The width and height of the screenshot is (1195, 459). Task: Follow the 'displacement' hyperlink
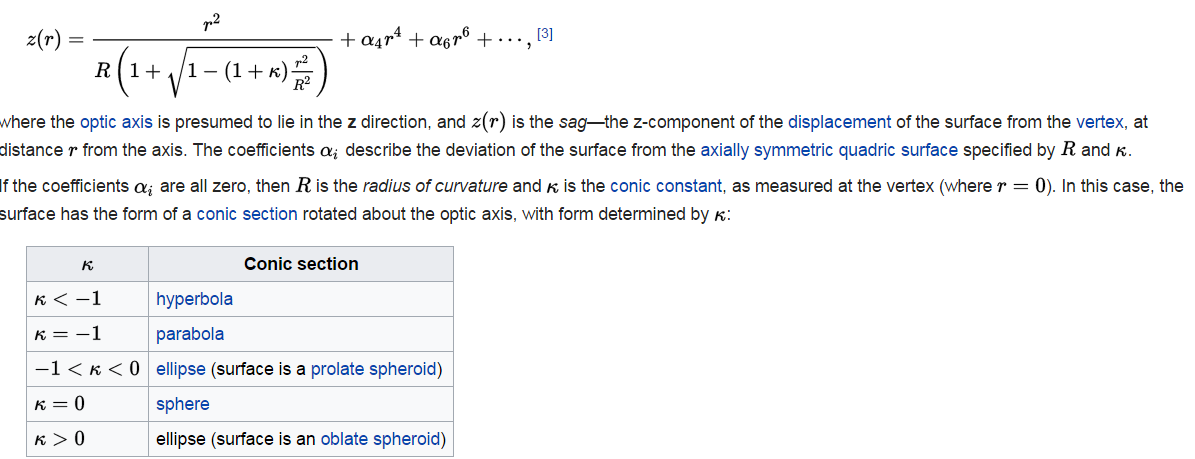pyautogui.click(x=839, y=122)
